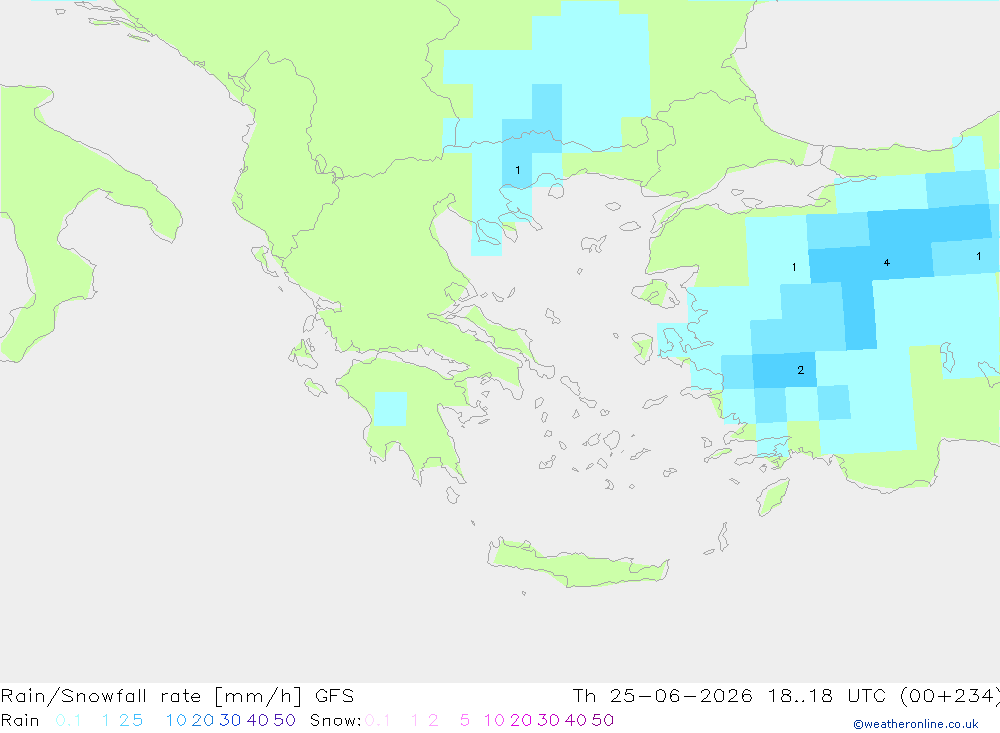Select the snow legend value 20

pos(521,720)
